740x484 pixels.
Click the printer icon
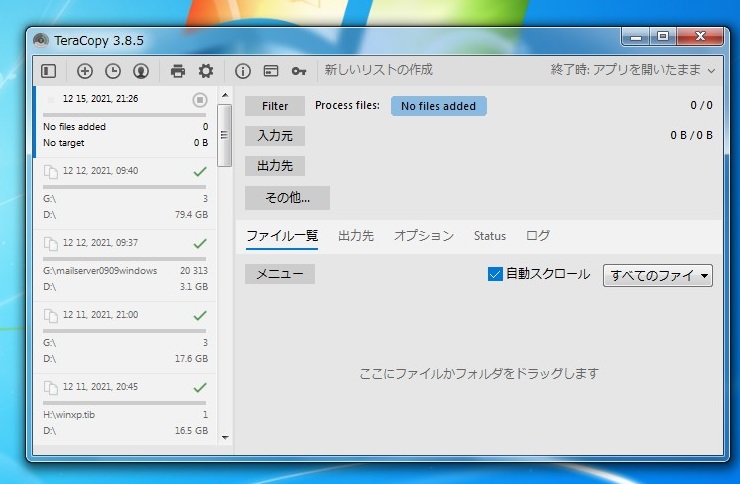click(177, 71)
